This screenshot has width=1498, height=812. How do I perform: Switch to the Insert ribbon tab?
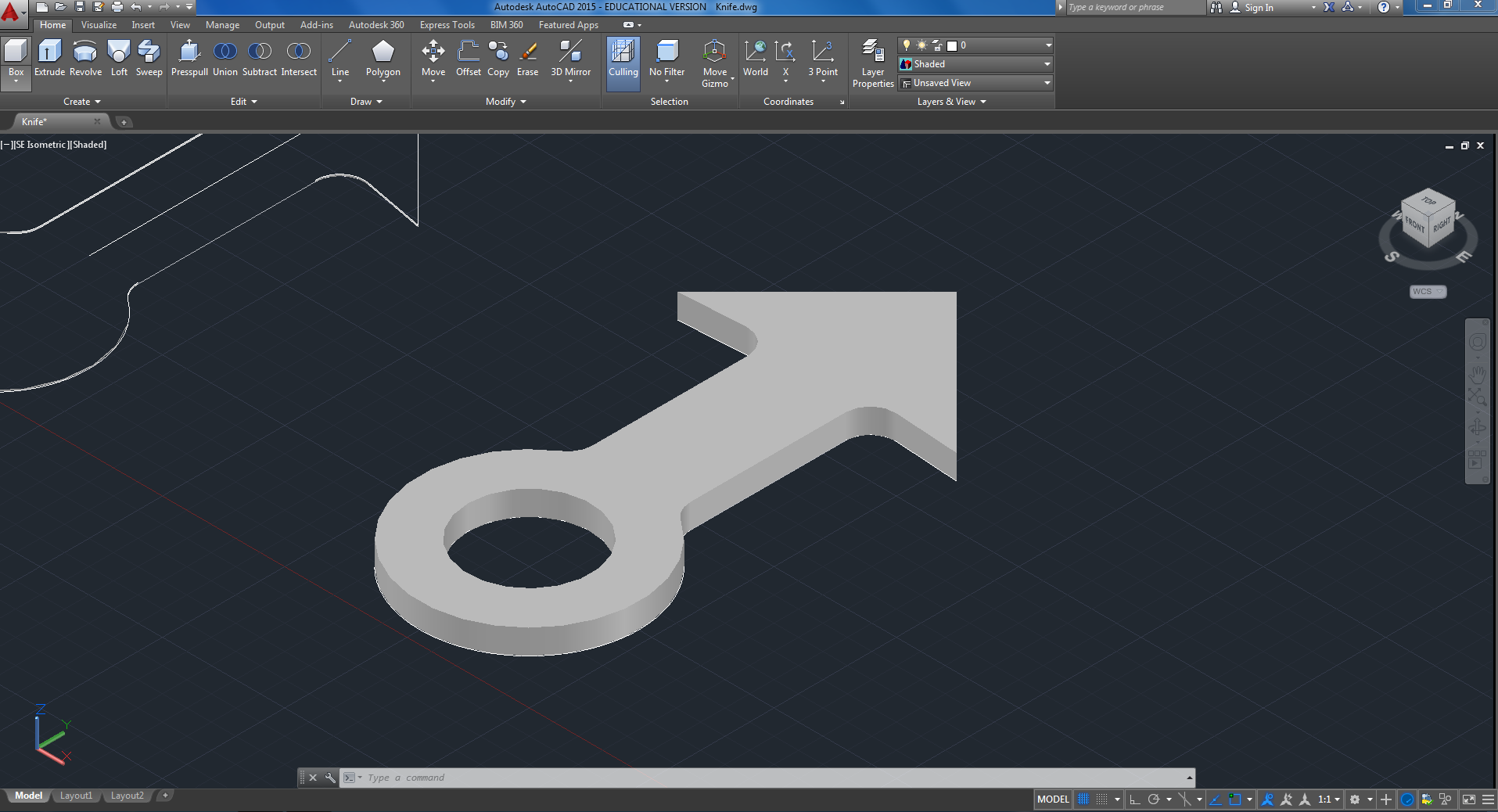(x=143, y=25)
